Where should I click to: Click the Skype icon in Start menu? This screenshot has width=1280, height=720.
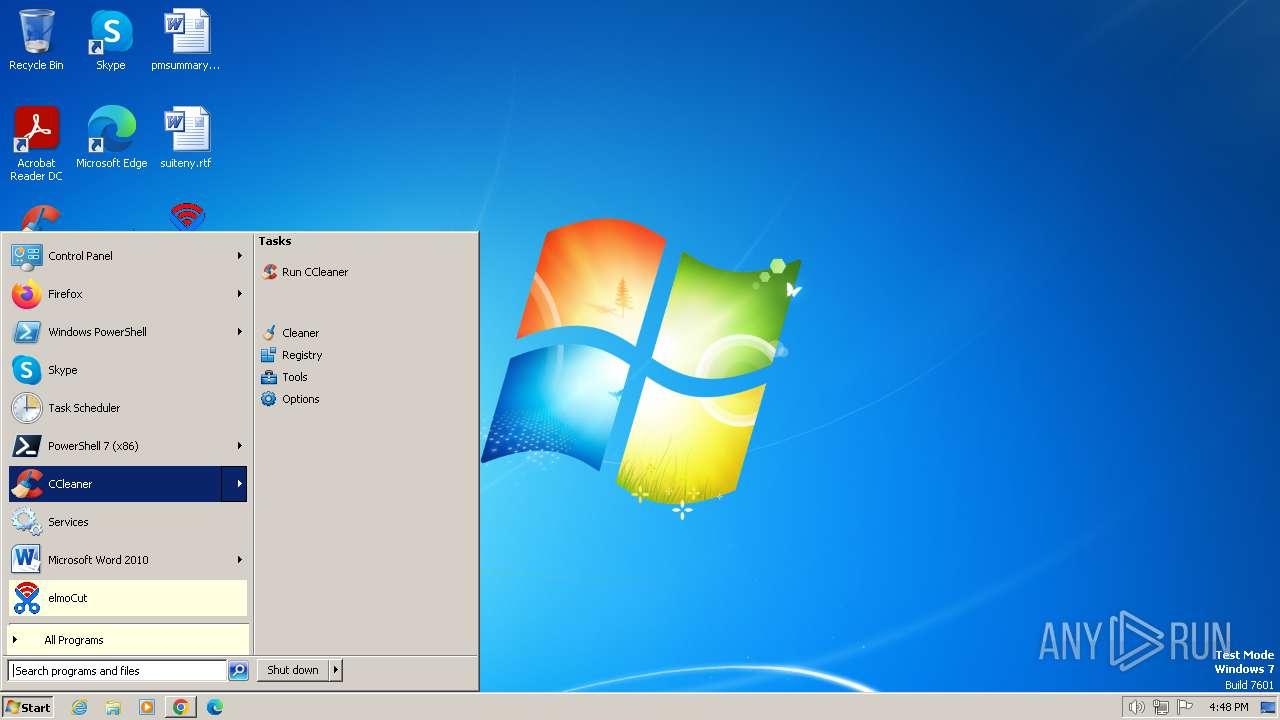[x=26, y=370]
